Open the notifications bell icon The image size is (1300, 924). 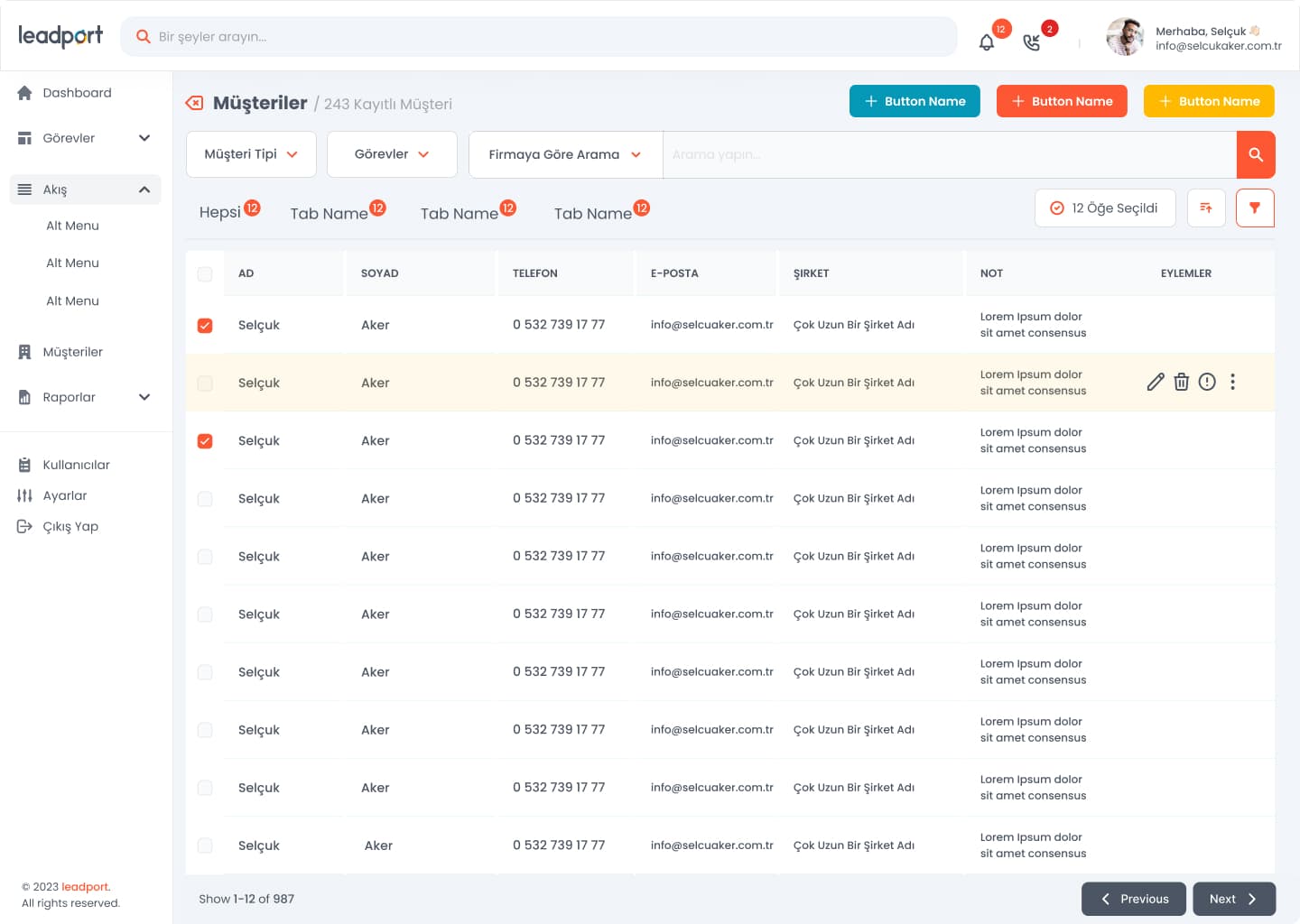pos(987,42)
